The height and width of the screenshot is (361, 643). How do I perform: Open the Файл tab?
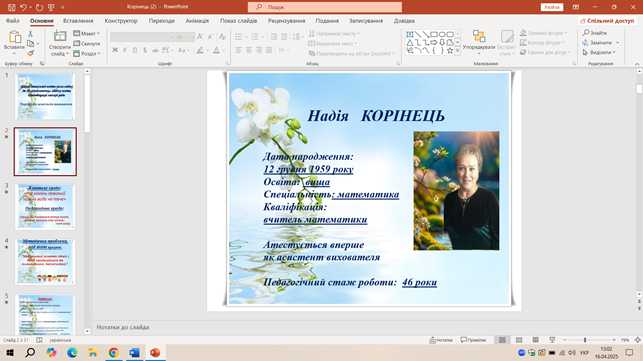(13, 21)
